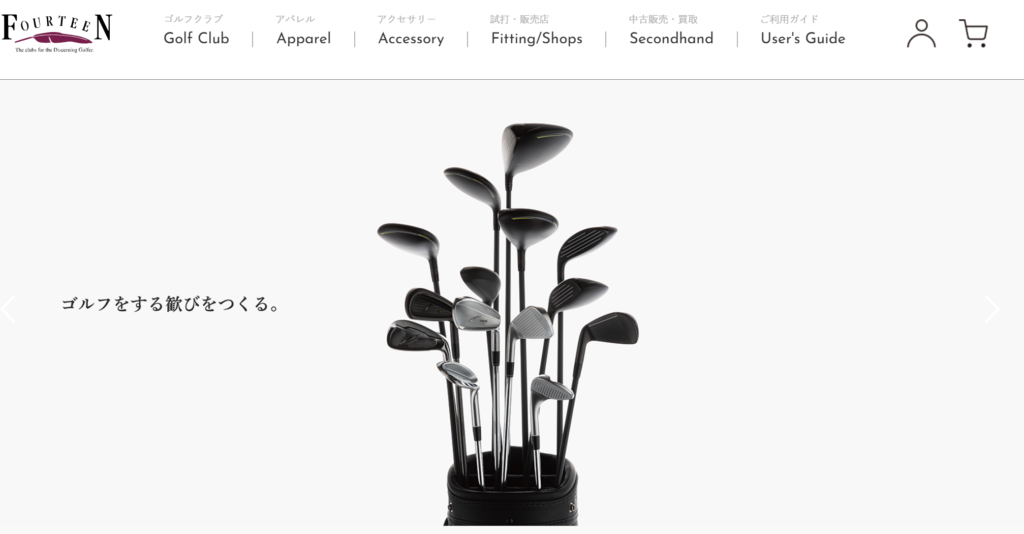This screenshot has width=1024, height=534.
Task: Open the User's Guide menu
Action: (x=803, y=39)
